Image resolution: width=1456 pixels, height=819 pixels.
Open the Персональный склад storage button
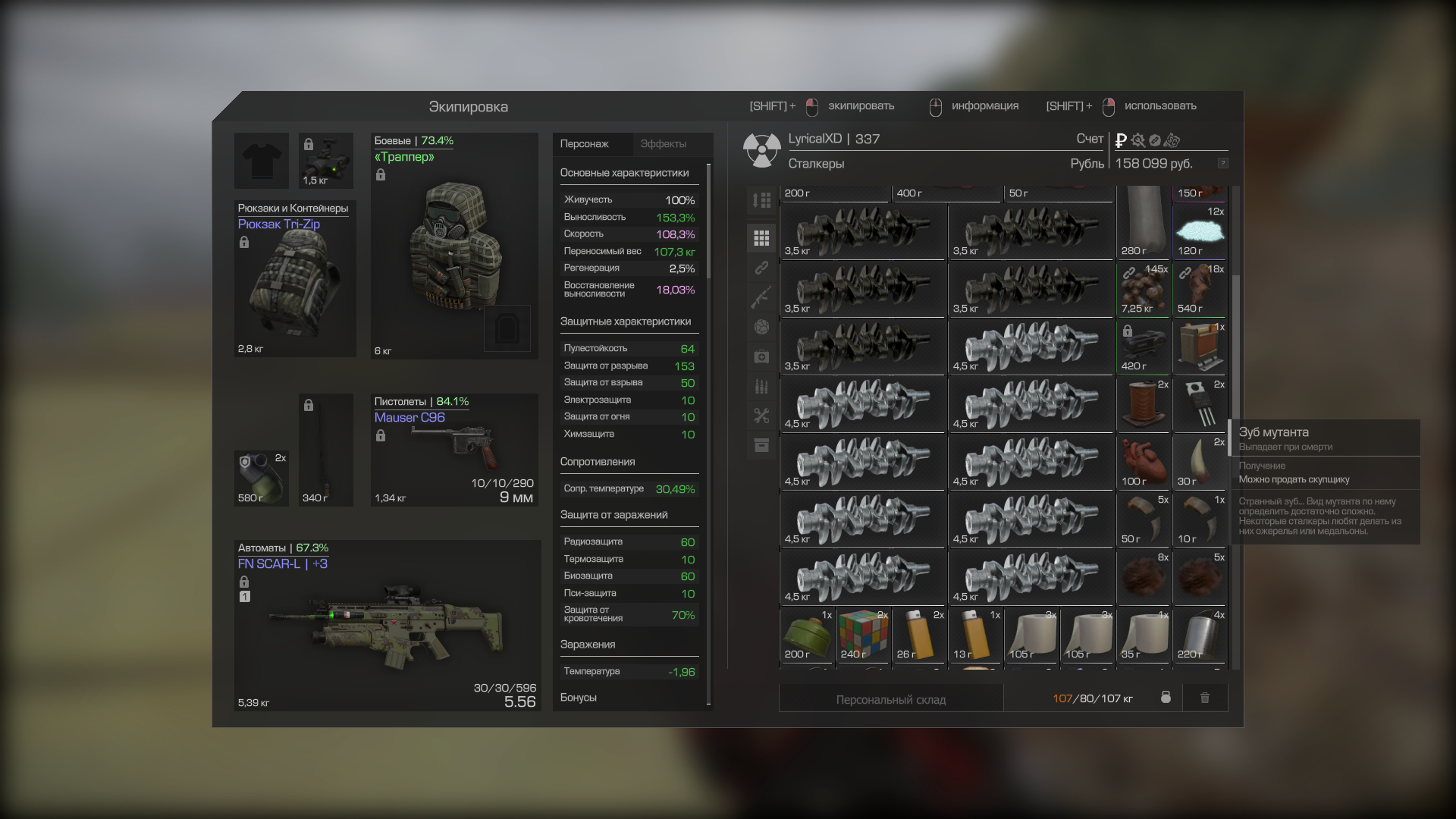(891, 699)
